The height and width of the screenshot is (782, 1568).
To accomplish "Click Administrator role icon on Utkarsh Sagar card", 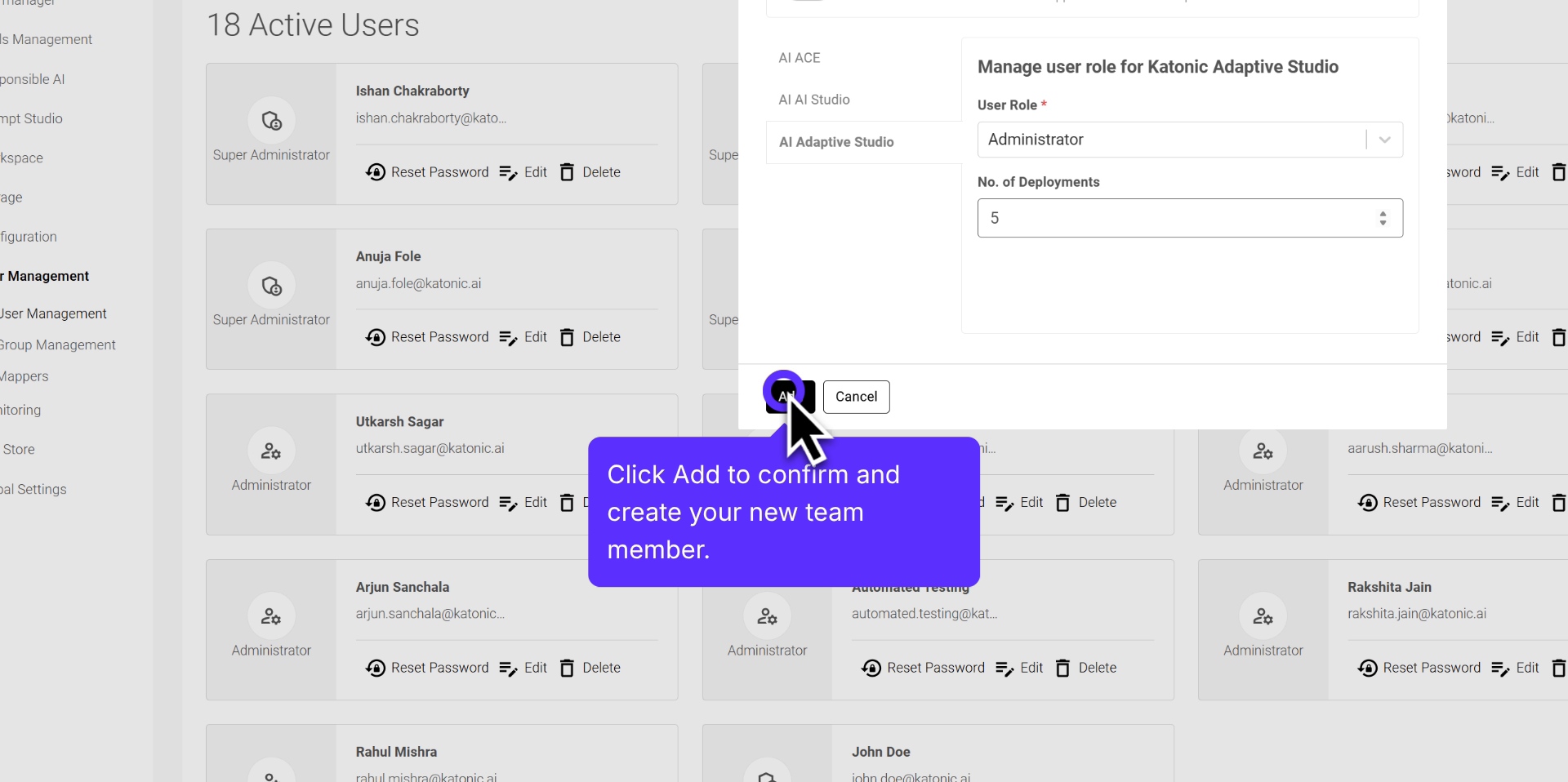I will pos(271,451).
